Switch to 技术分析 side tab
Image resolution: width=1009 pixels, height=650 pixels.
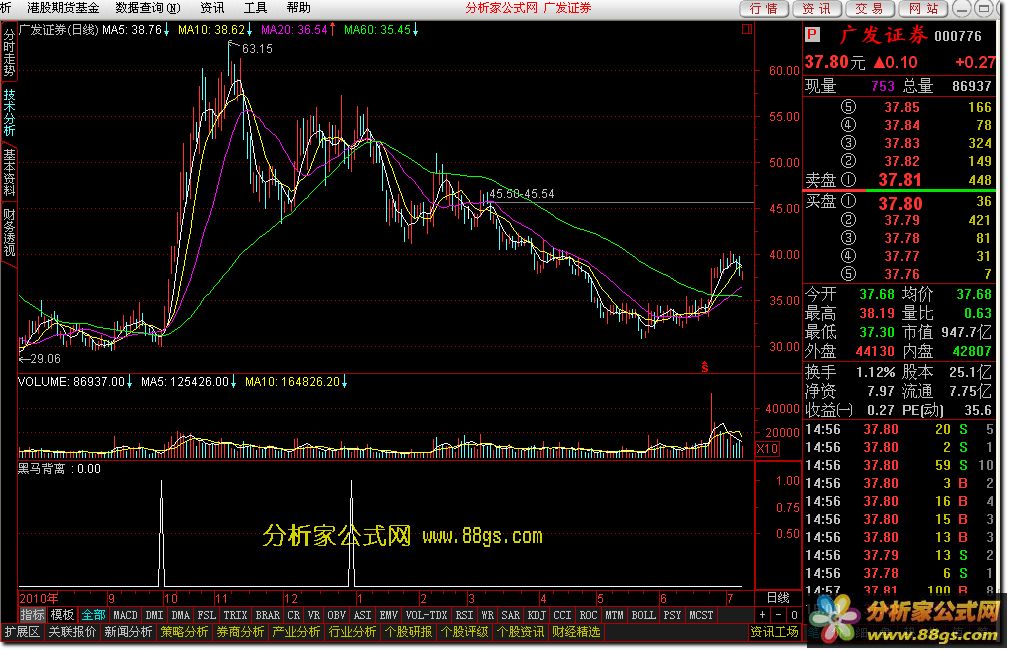[x=9, y=112]
